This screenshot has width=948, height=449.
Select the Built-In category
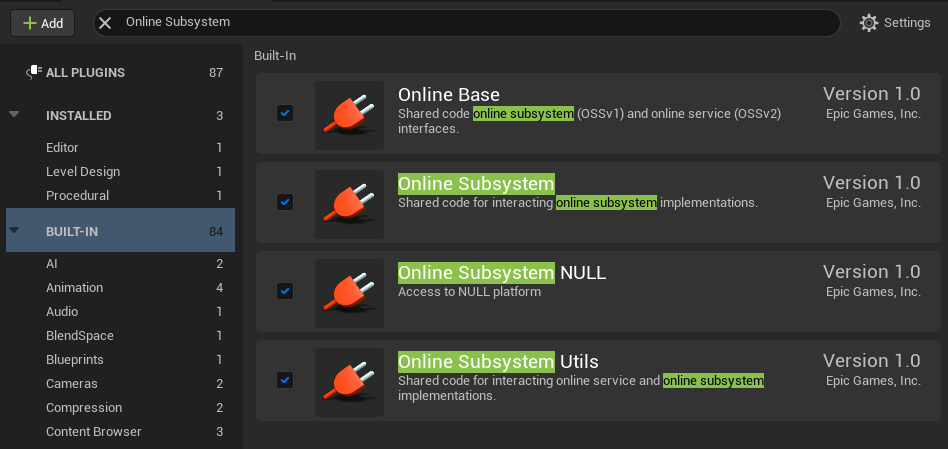point(121,230)
